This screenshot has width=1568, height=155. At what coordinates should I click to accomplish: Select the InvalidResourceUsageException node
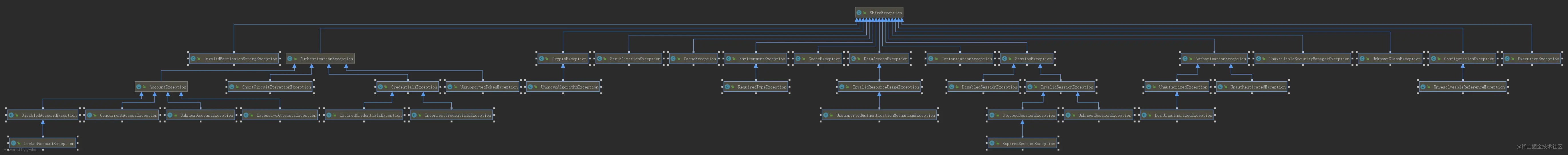point(879,87)
